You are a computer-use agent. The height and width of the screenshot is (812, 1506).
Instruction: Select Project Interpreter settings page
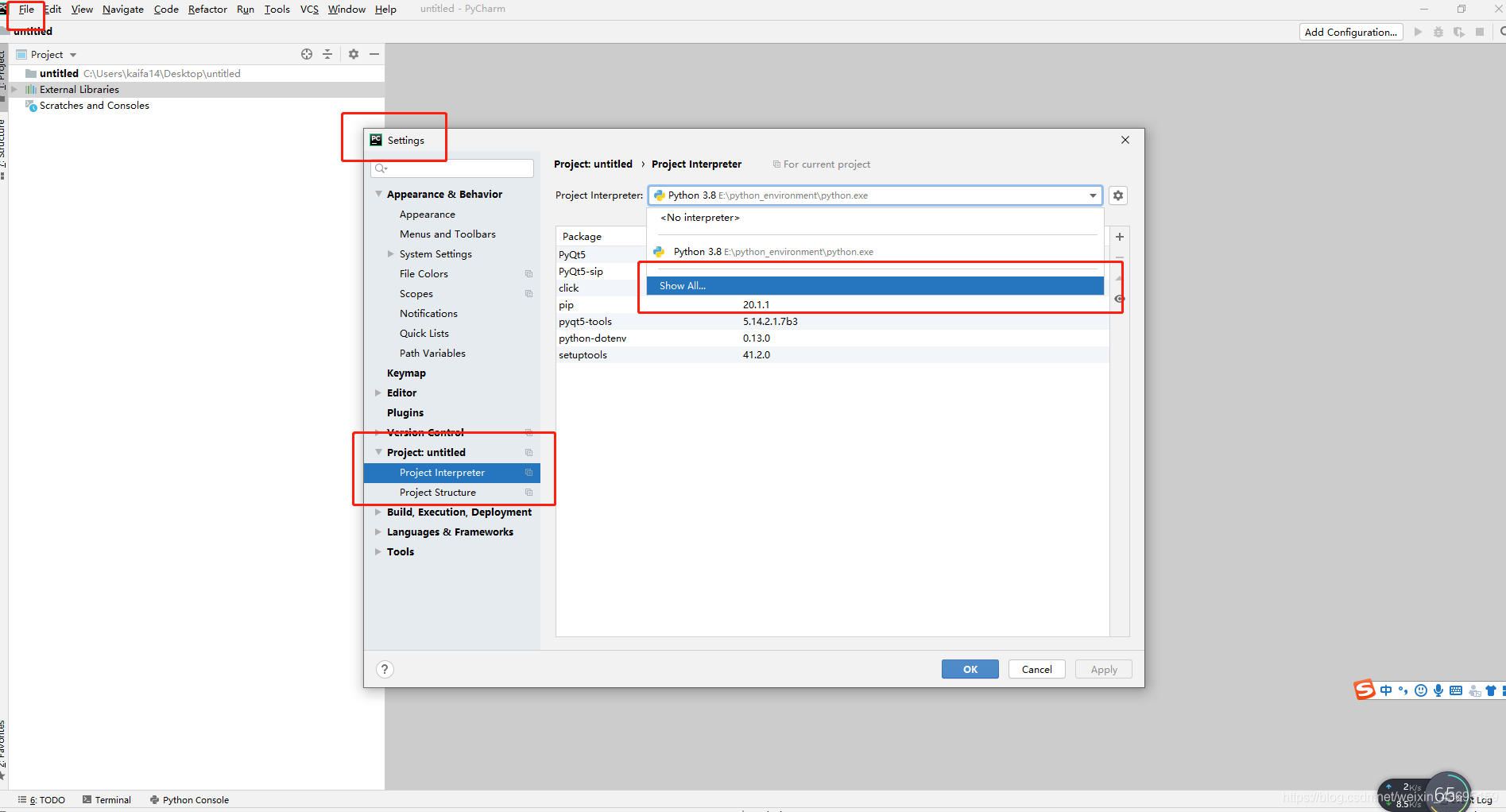pos(452,473)
